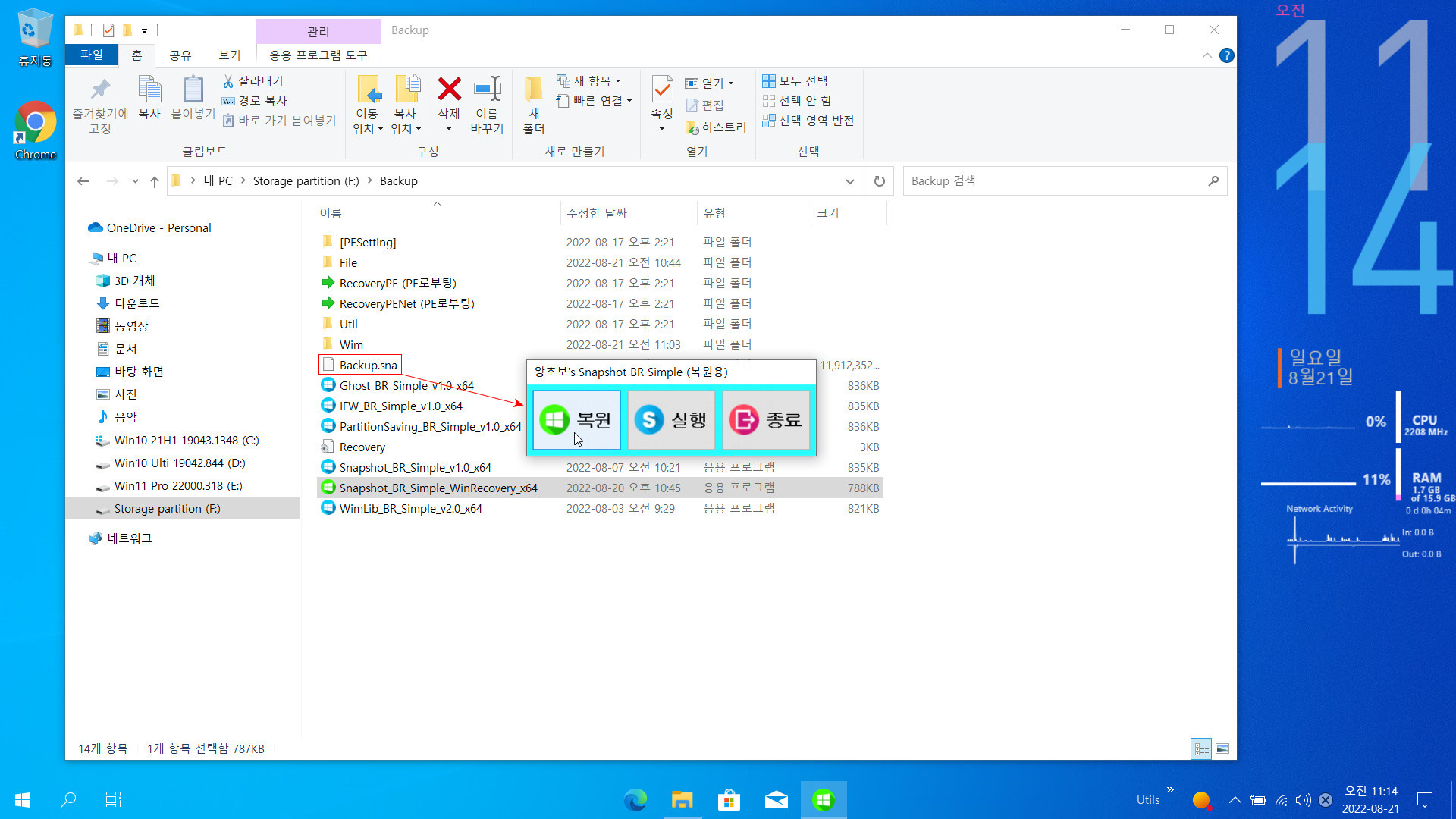Switch to details view icon
Screen dimensions: 1456x819
[1202, 749]
